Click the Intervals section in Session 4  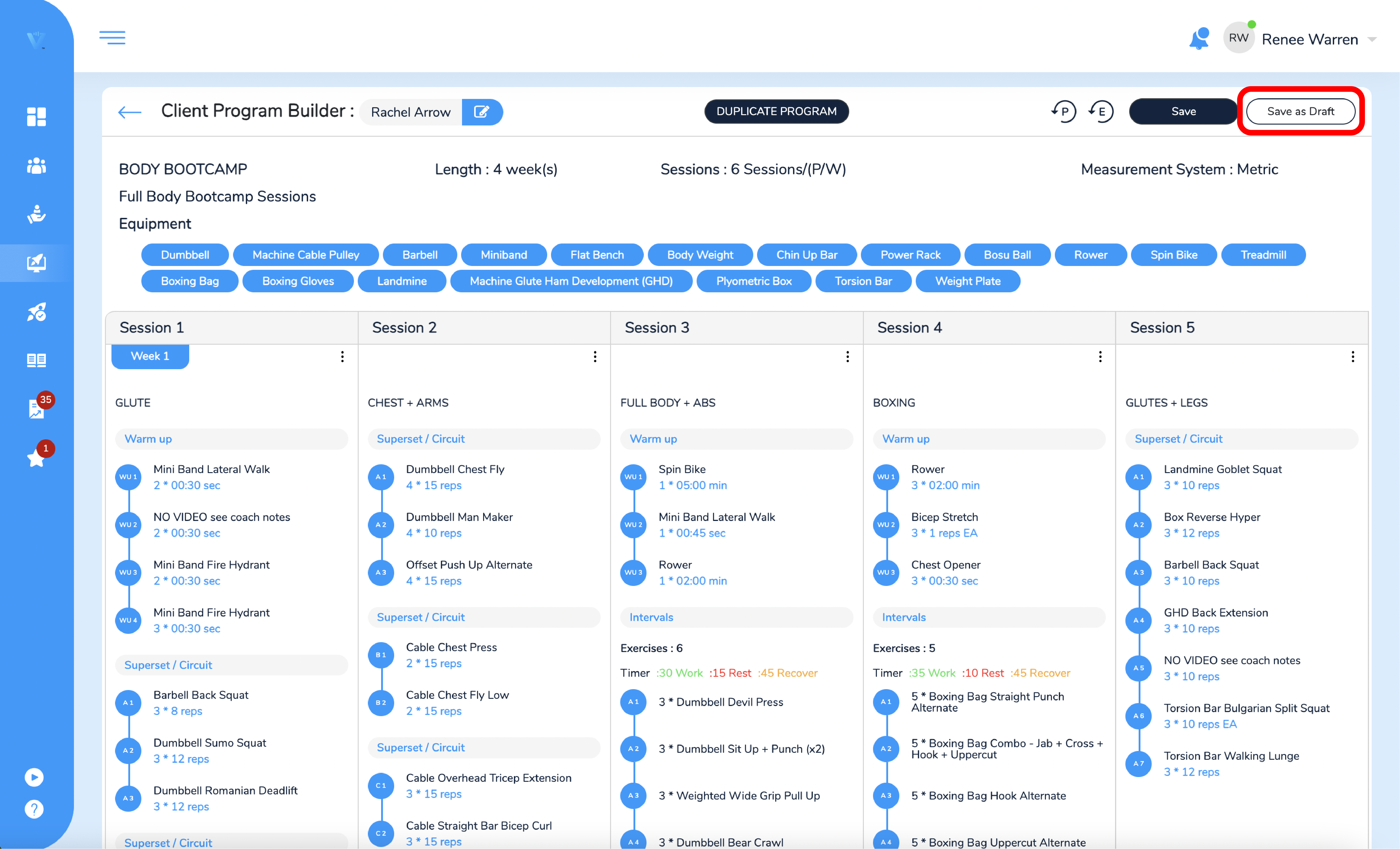[989, 618]
